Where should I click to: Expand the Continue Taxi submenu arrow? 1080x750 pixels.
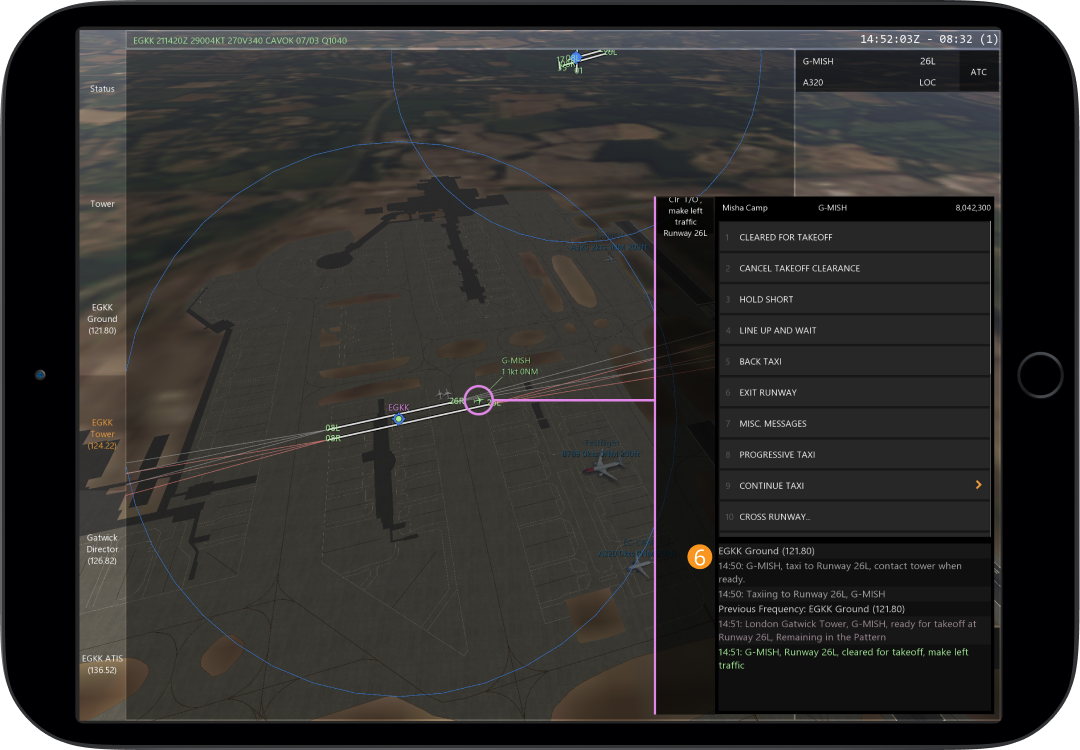(x=978, y=485)
